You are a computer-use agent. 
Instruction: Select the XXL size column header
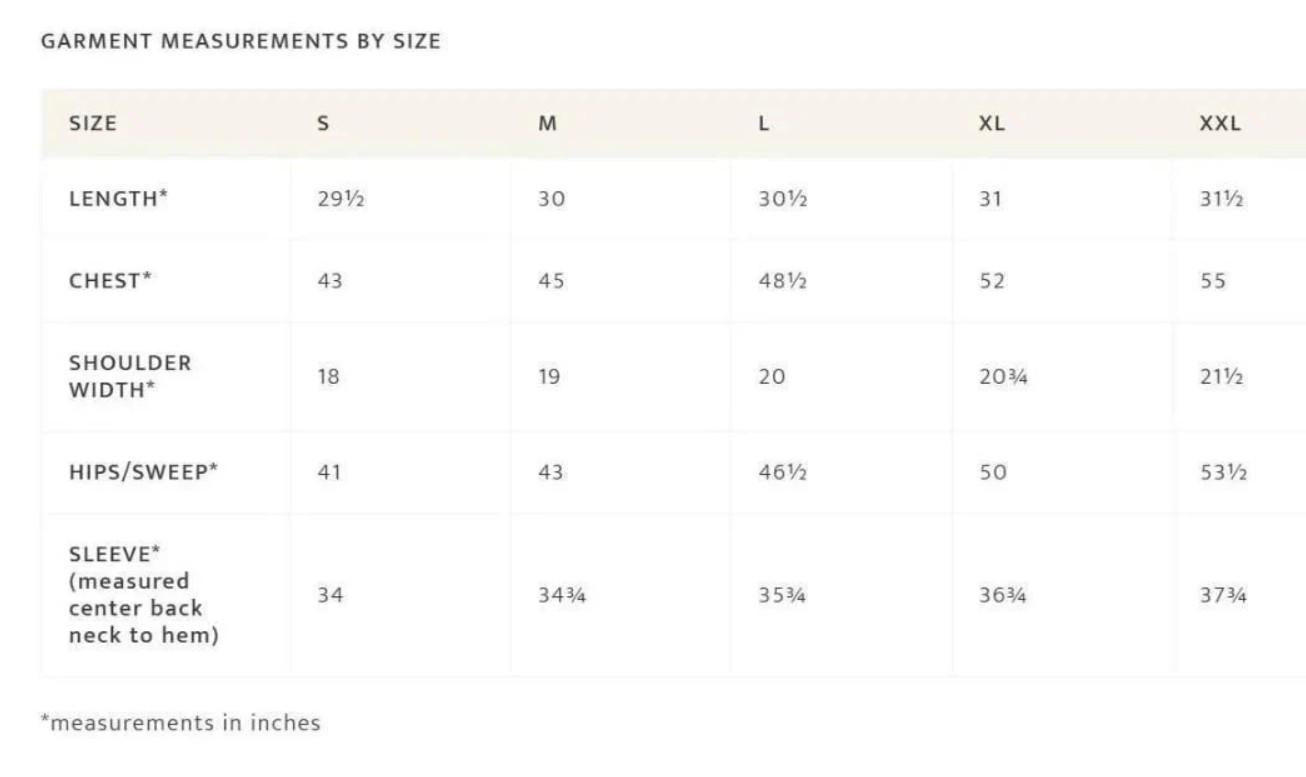click(1220, 124)
